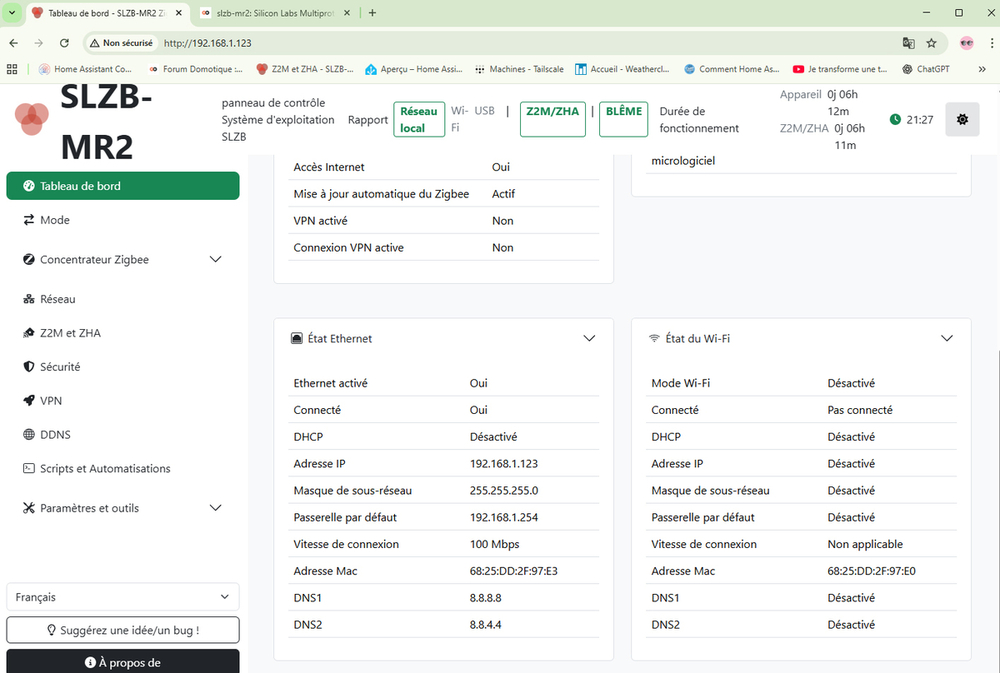
Task: Click the Concentrateur Zigbee icon
Action: (29, 260)
